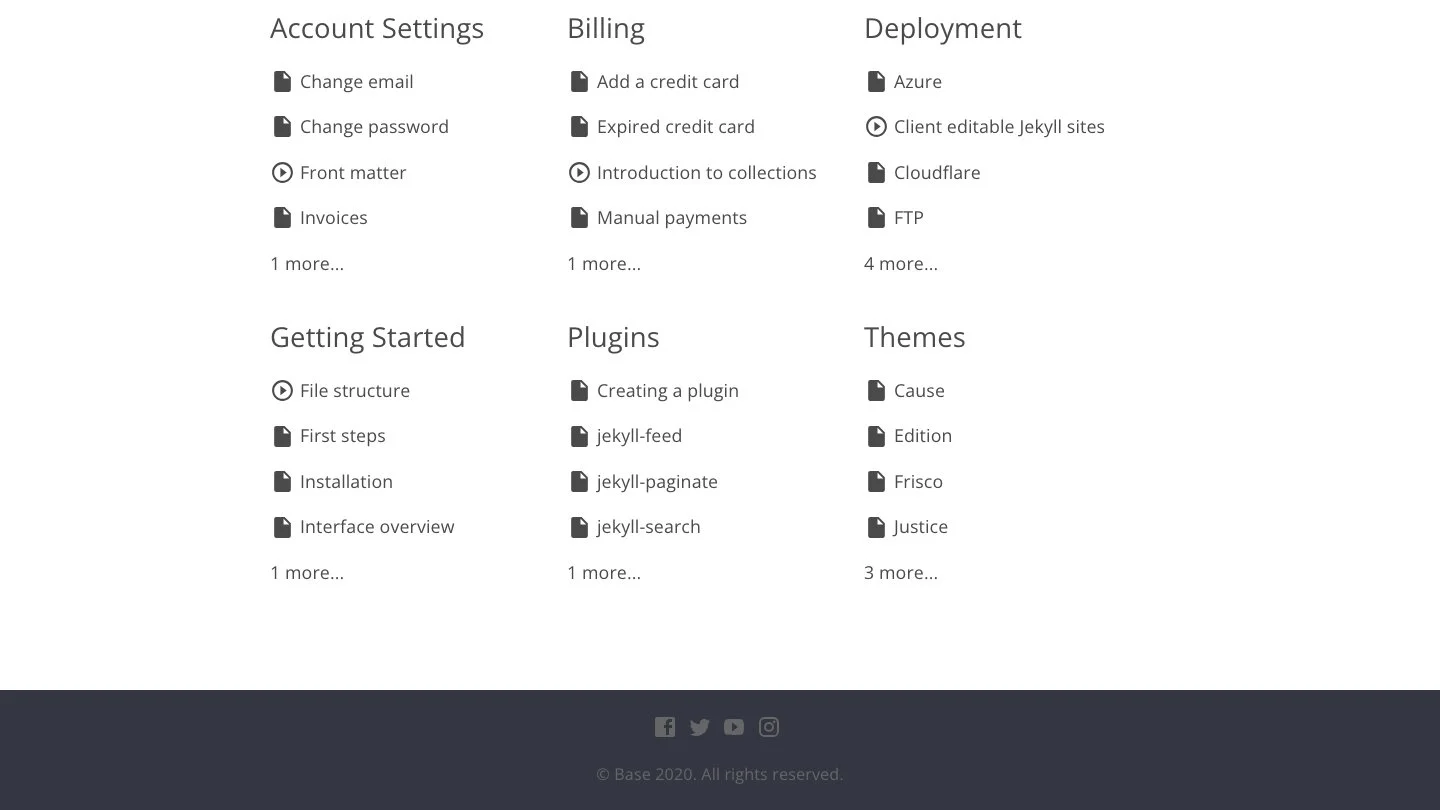Open the Getting Started category heading
Image resolution: width=1440 pixels, height=810 pixels.
point(368,338)
